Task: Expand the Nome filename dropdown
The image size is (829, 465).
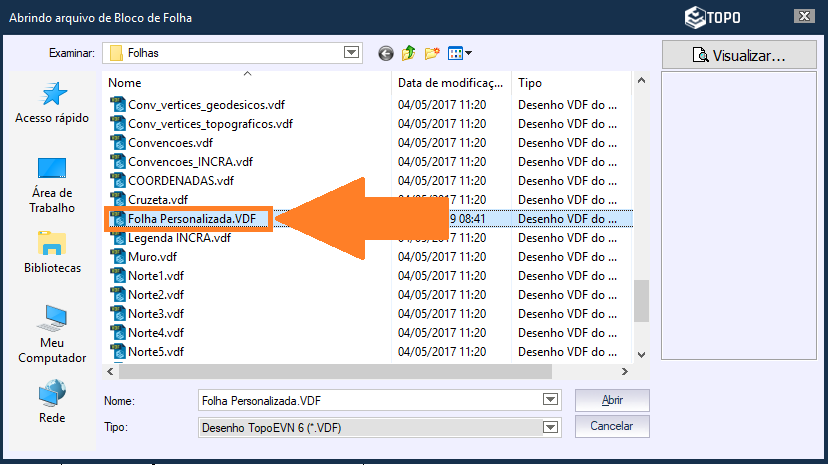Action: coord(549,400)
